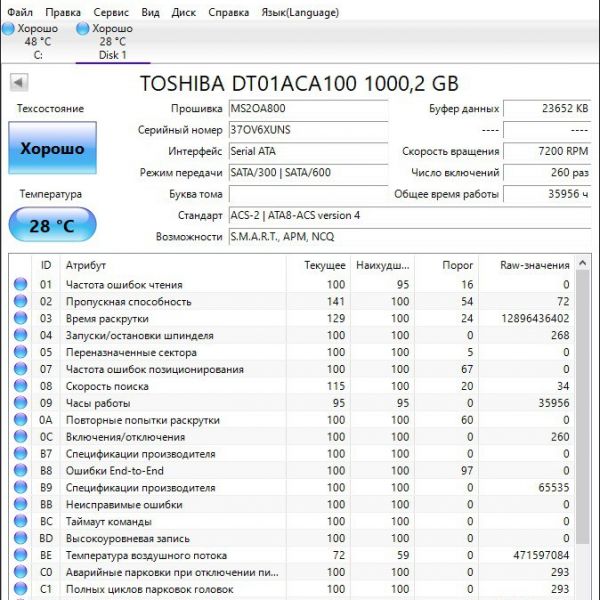This screenshot has height=600, width=600.
Task: Click the power-on count value 260 раз
Action: (547, 173)
